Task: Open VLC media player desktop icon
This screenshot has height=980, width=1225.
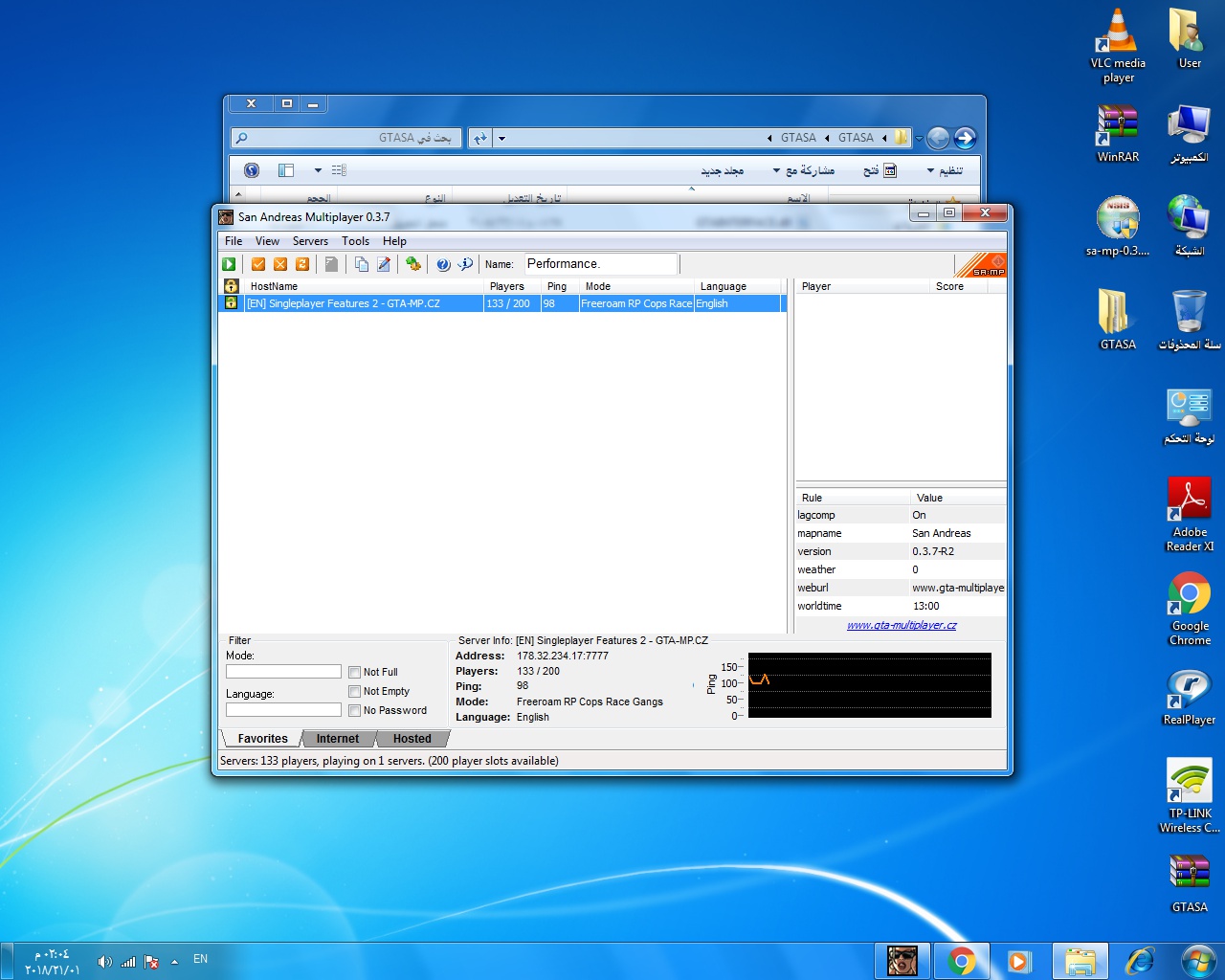Action: coord(1118,46)
